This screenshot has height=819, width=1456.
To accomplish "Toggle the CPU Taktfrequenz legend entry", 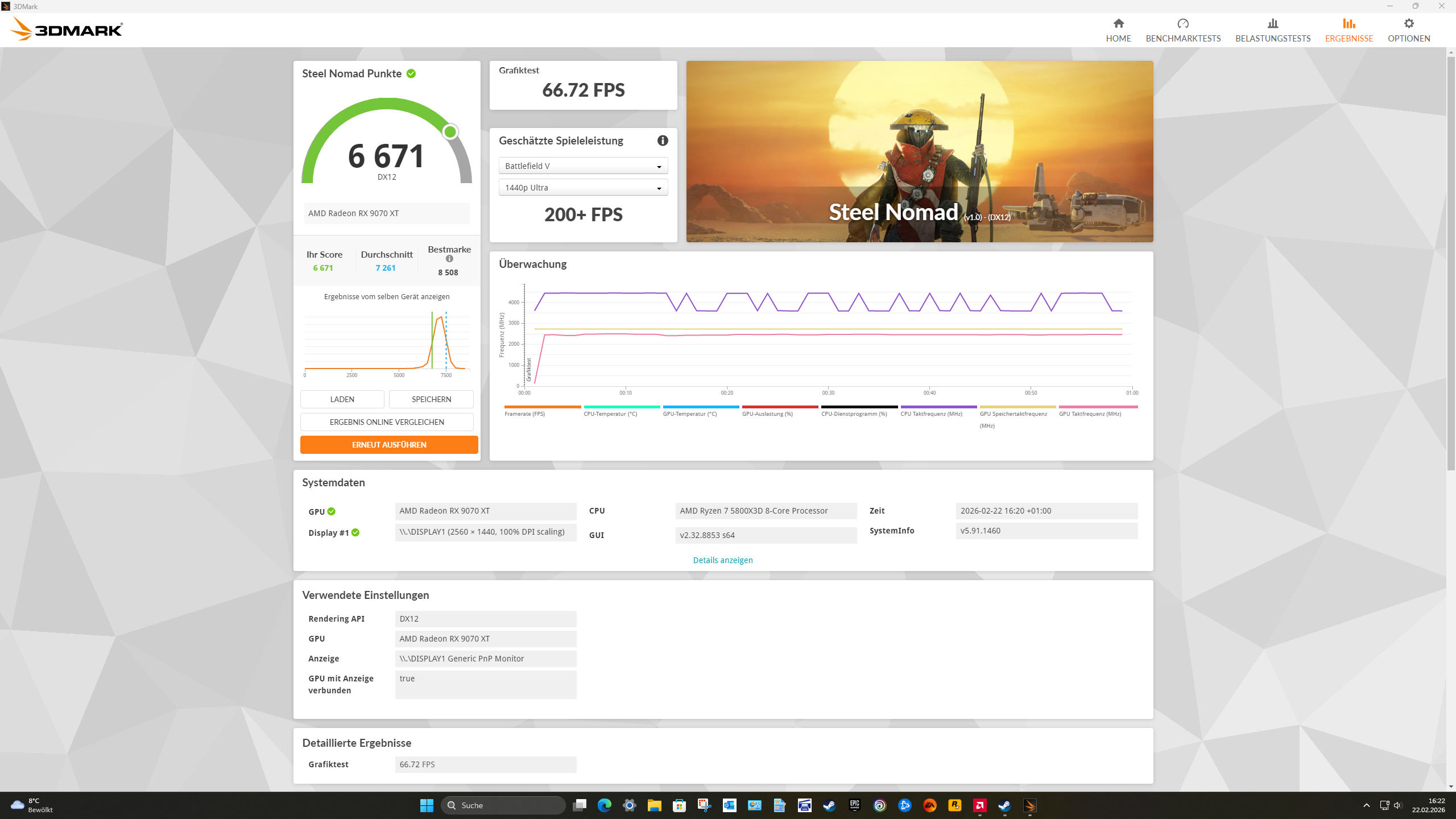I will pos(938,407).
